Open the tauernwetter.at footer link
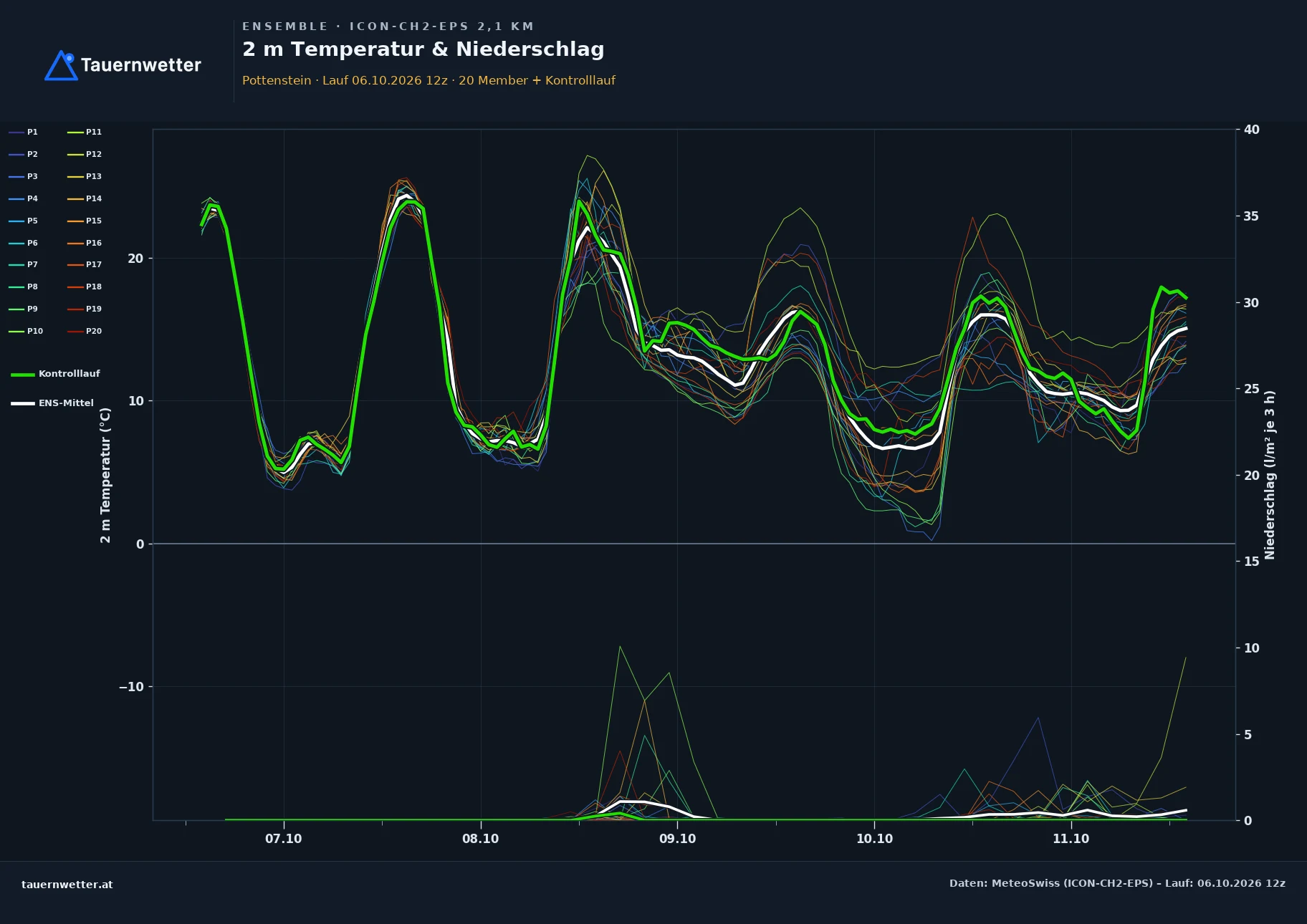This screenshot has height=924, width=1307. [x=67, y=885]
